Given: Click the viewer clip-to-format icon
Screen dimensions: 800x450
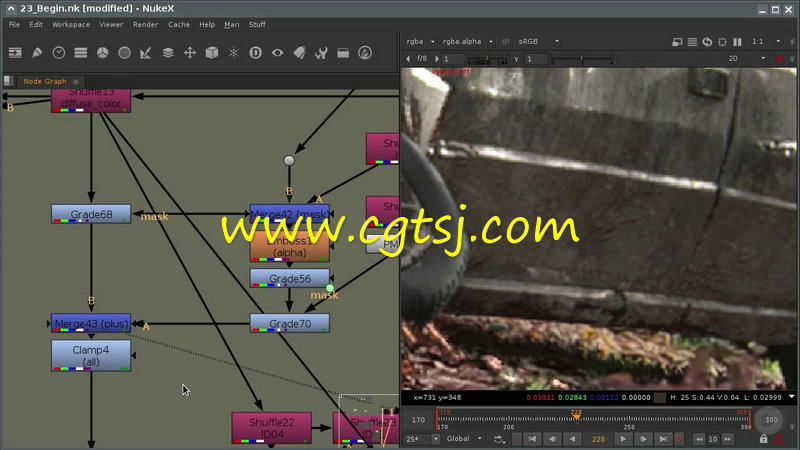Looking at the screenshot, I should click(677, 42).
